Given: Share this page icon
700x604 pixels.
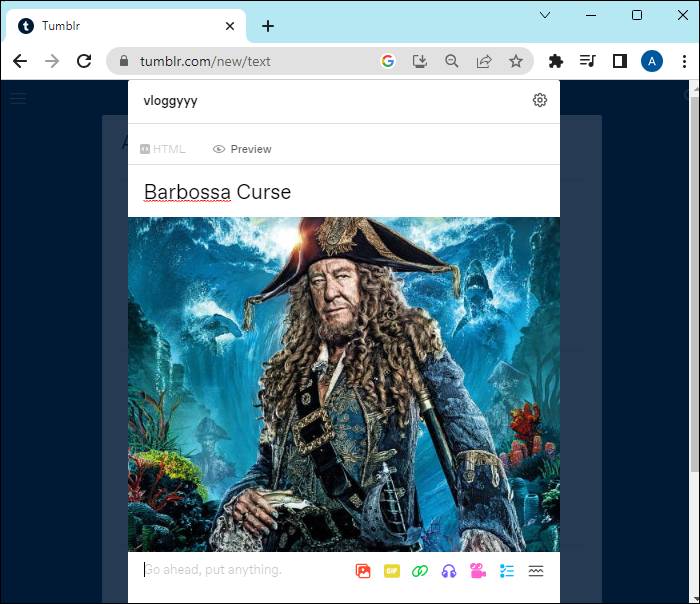Looking at the screenshot, I should point(484,61).
